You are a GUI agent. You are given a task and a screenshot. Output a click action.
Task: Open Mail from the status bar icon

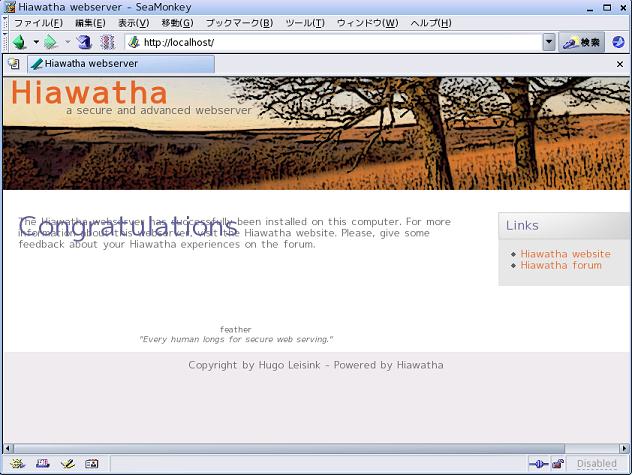click(x=42, y=464)
